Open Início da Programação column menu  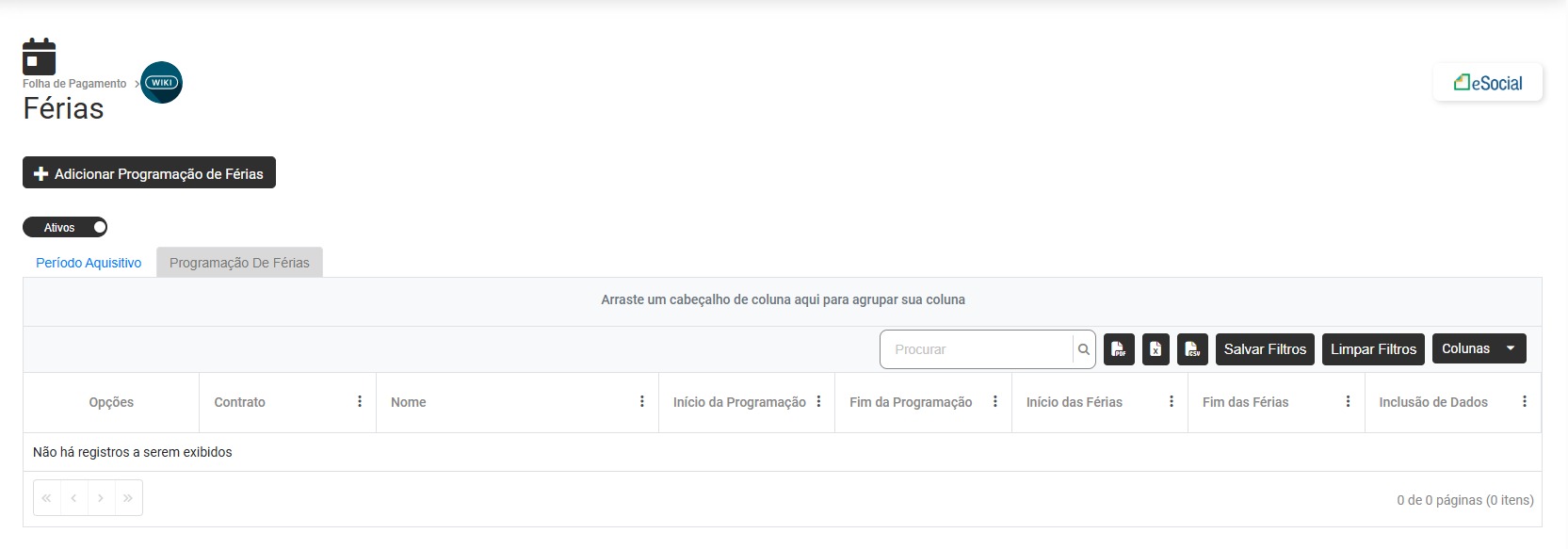pyautogui.click(x=818, y=402)
